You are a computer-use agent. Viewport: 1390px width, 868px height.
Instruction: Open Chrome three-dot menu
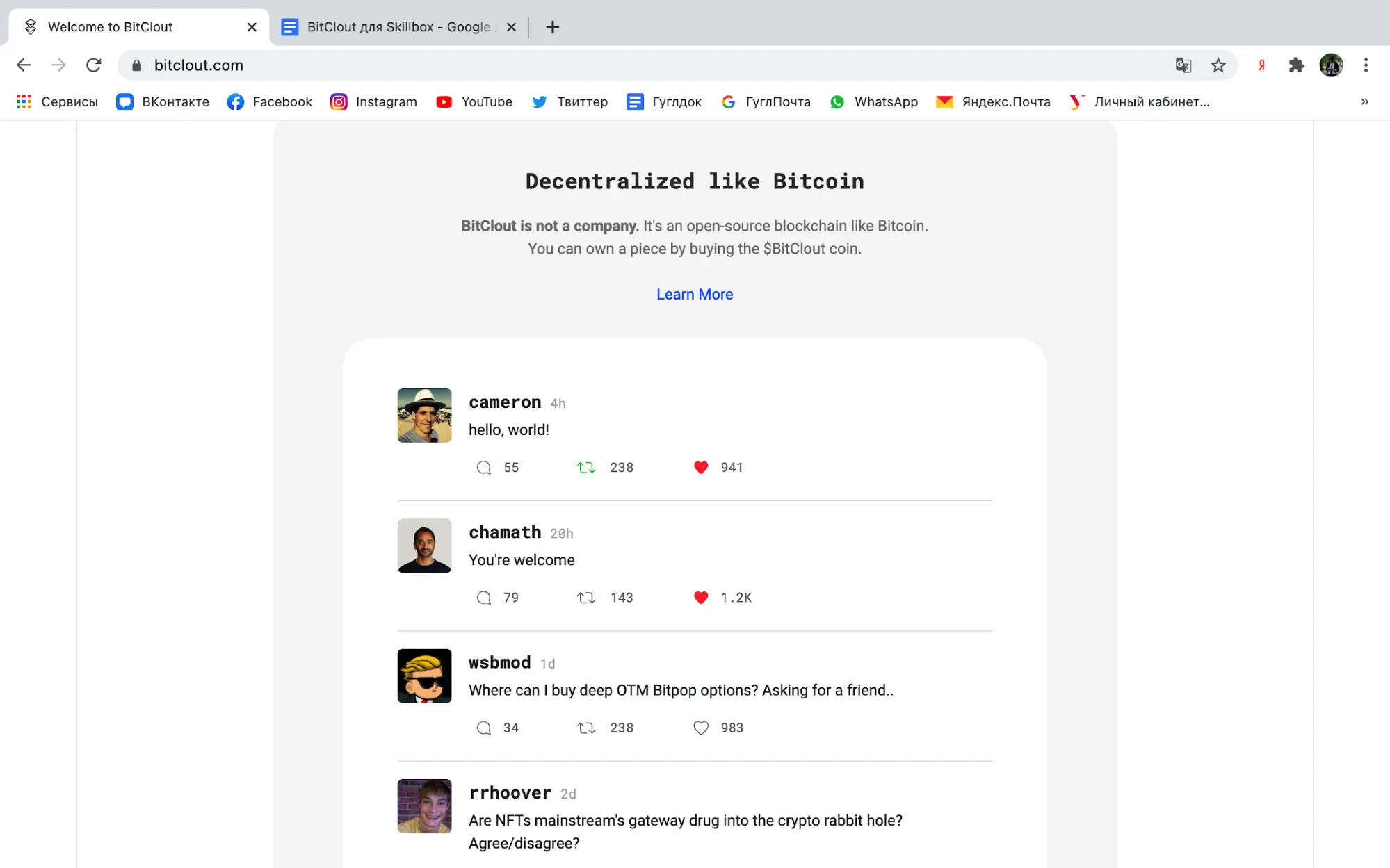click(1366, 65)
